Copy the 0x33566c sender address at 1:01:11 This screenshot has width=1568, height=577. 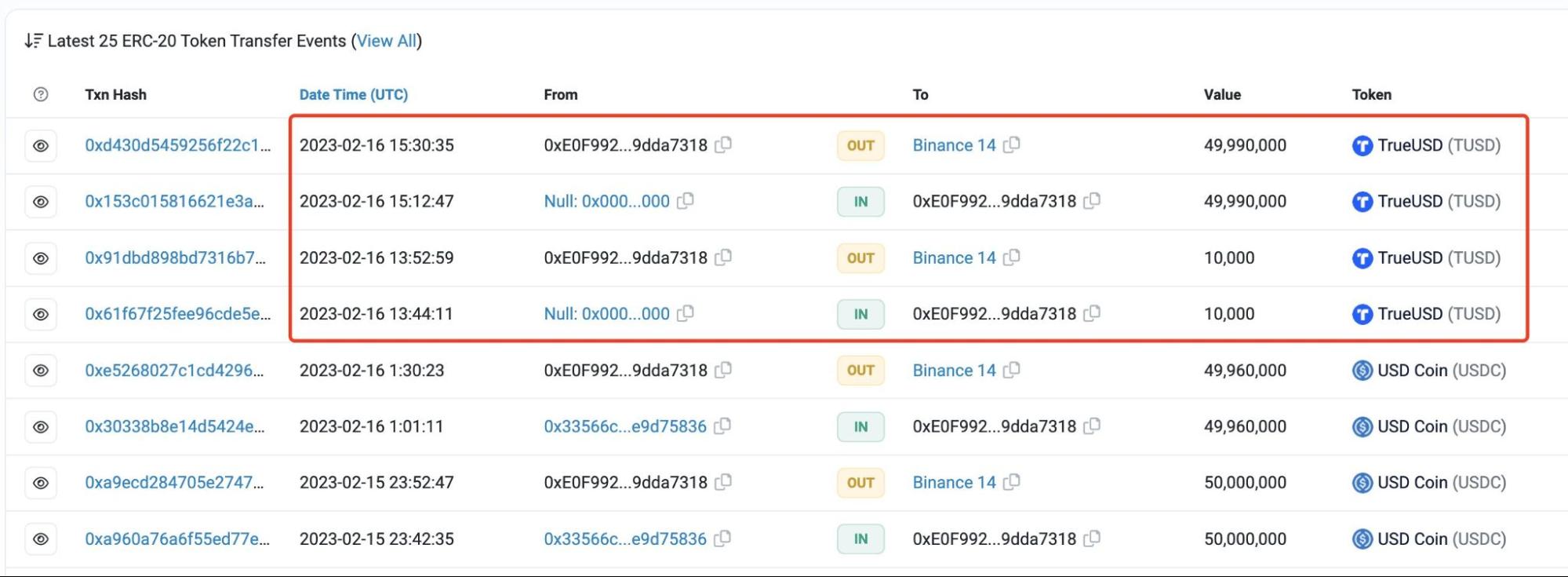tap(722, 425)
